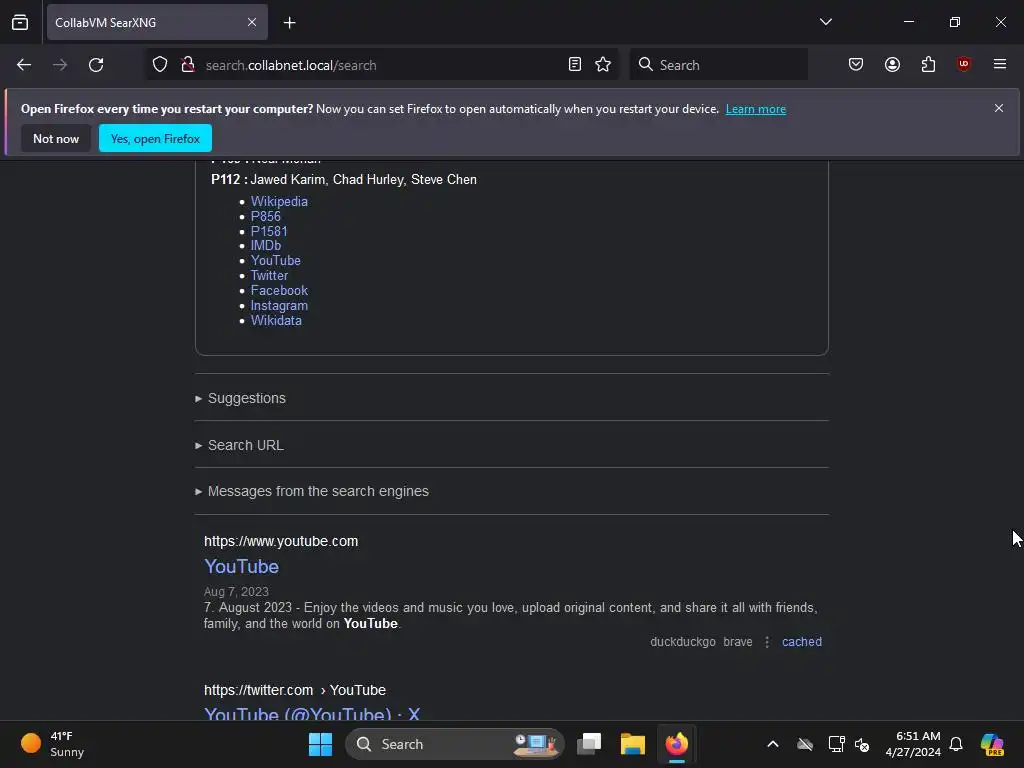Click the URL address bar
1024x768 pixels.
coord(382,65)
